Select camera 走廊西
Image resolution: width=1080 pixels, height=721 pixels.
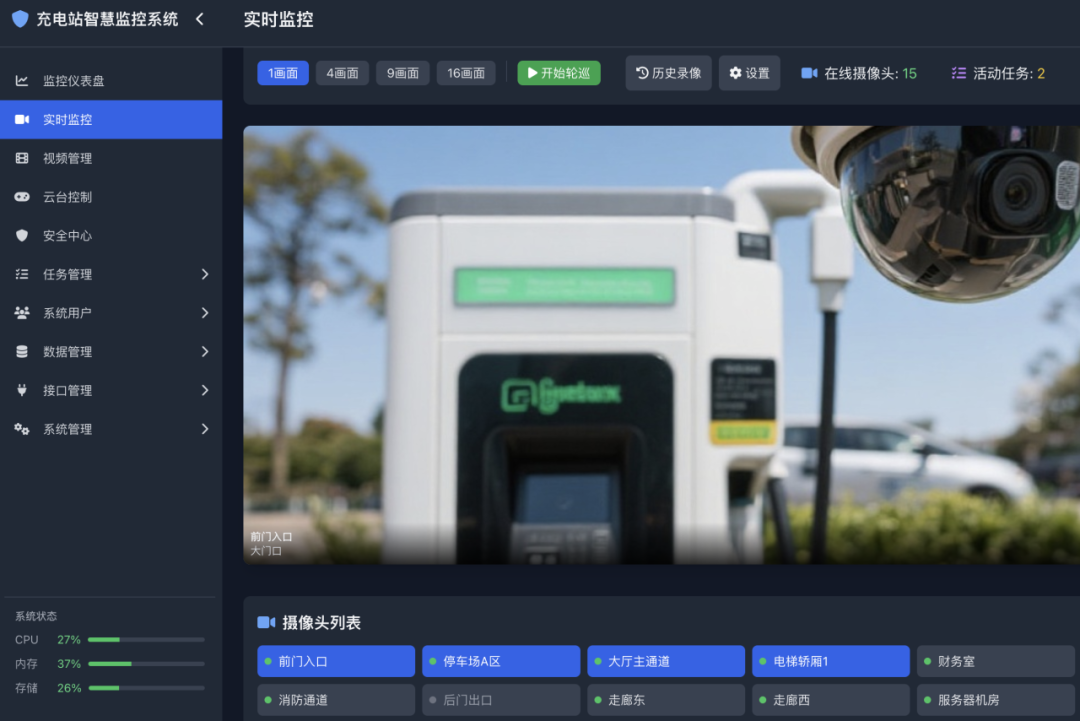[x=831, y=700]
